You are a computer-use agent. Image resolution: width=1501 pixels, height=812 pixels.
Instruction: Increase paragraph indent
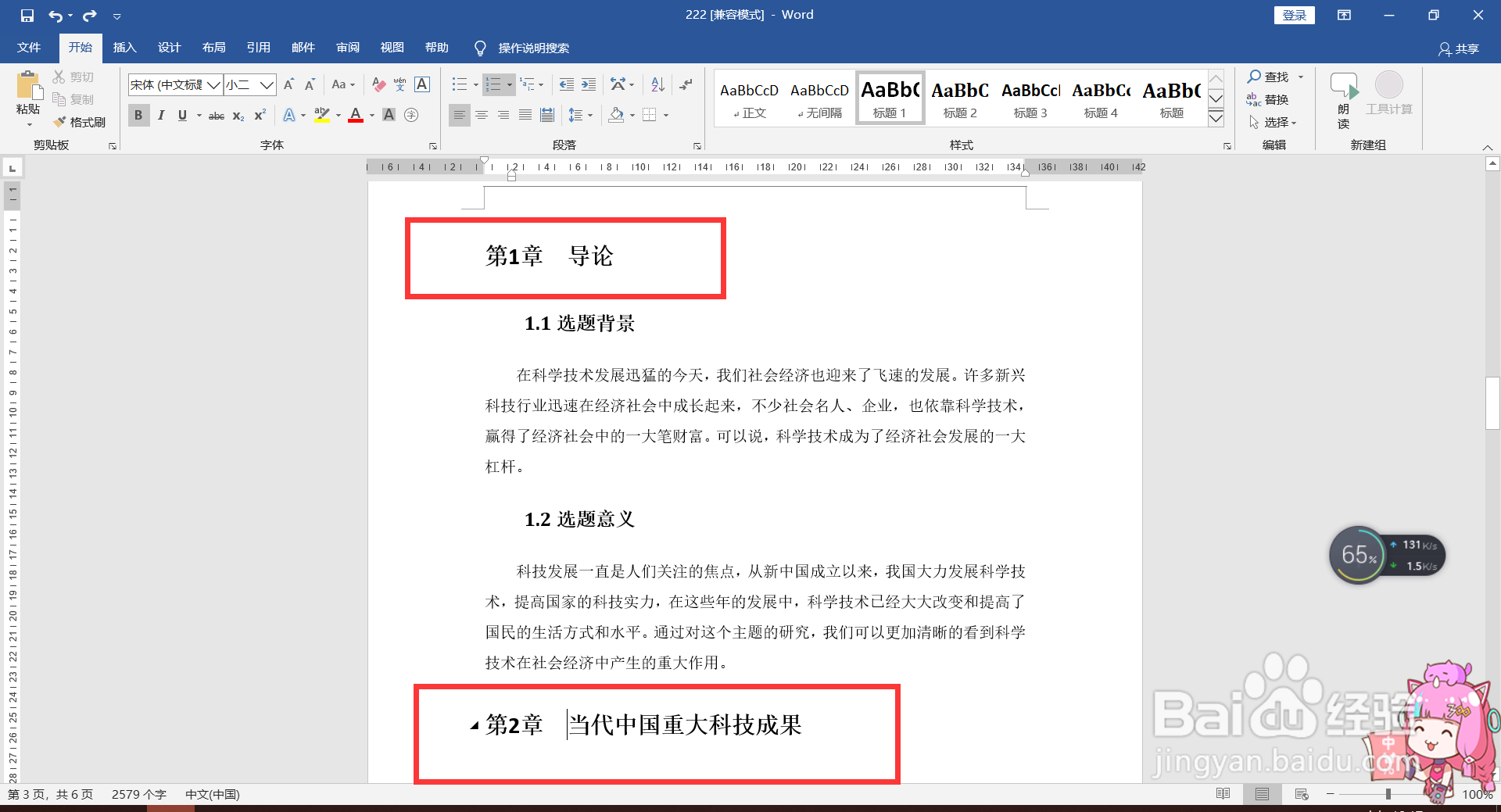[589, 84]
